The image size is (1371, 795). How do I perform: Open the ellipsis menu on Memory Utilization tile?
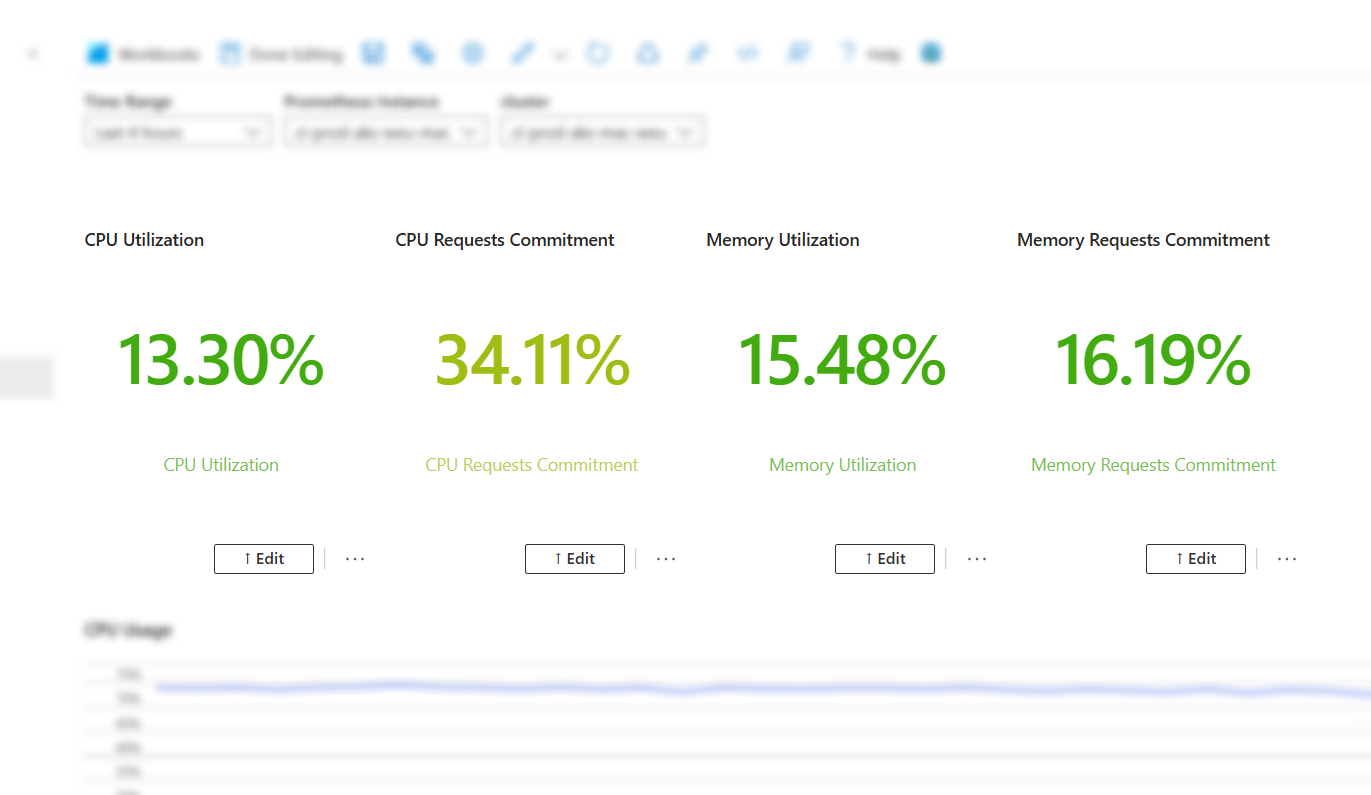coord(975,559)
